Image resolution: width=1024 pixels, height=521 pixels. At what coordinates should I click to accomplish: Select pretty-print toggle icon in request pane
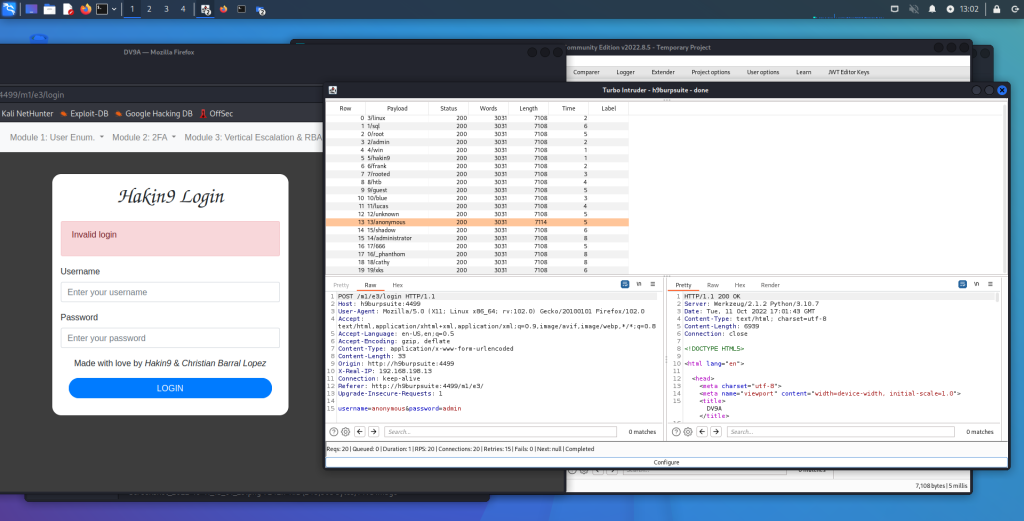625,284
